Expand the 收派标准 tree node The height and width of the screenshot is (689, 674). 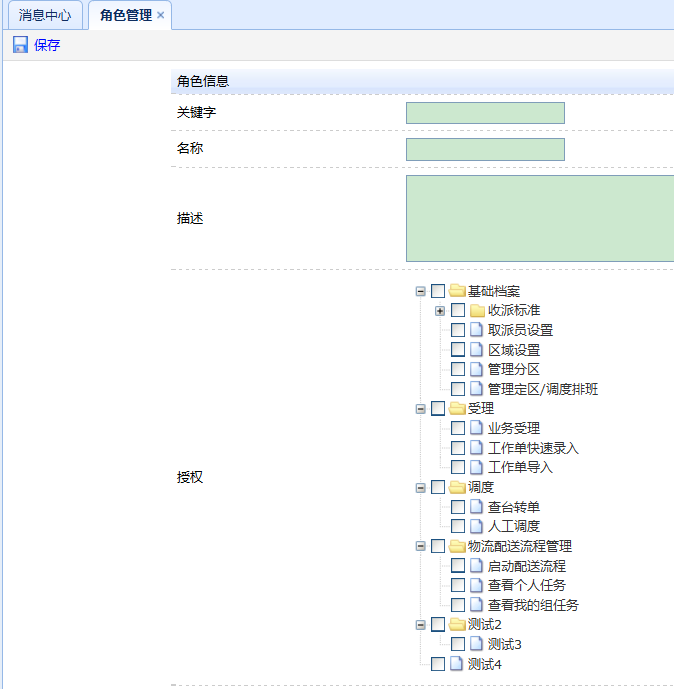pos(440,311)
